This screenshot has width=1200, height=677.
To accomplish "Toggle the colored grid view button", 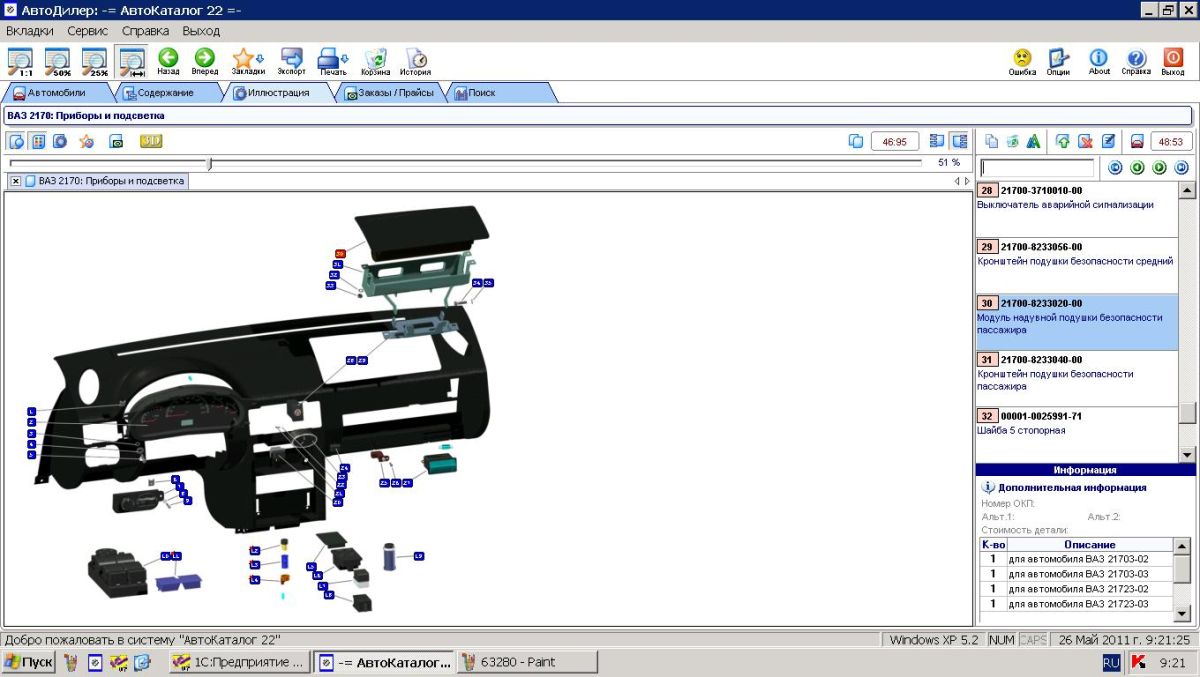I will pos(39,141).
